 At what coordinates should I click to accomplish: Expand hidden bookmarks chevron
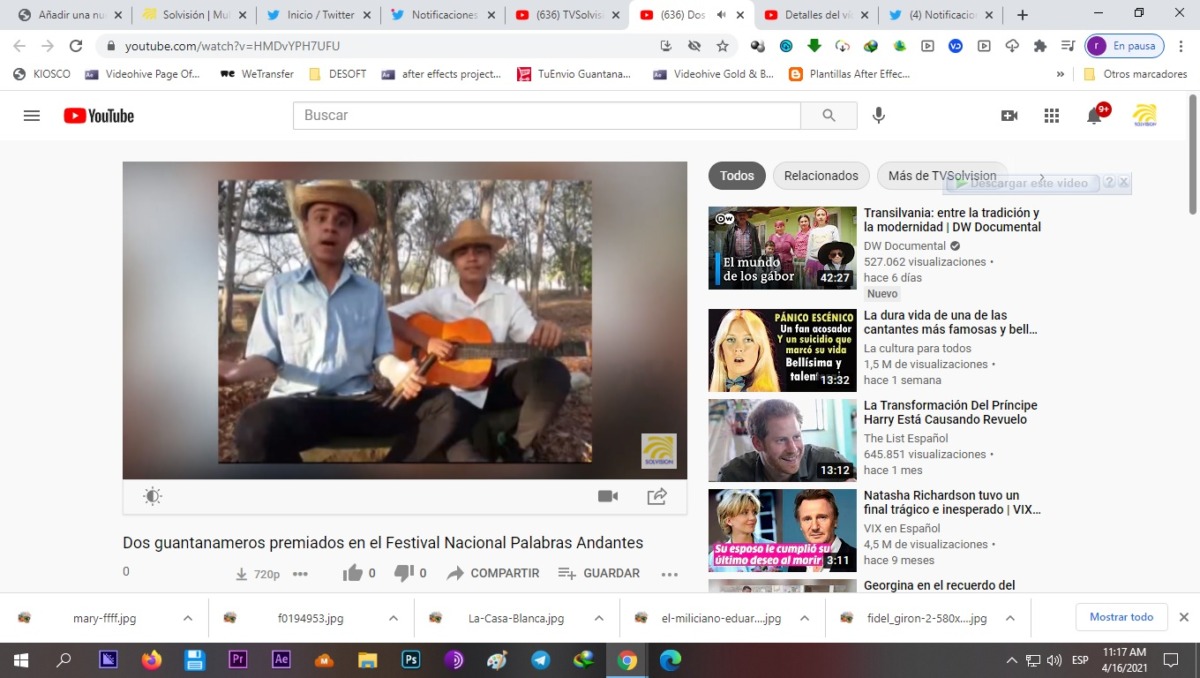coord(1060,74)
